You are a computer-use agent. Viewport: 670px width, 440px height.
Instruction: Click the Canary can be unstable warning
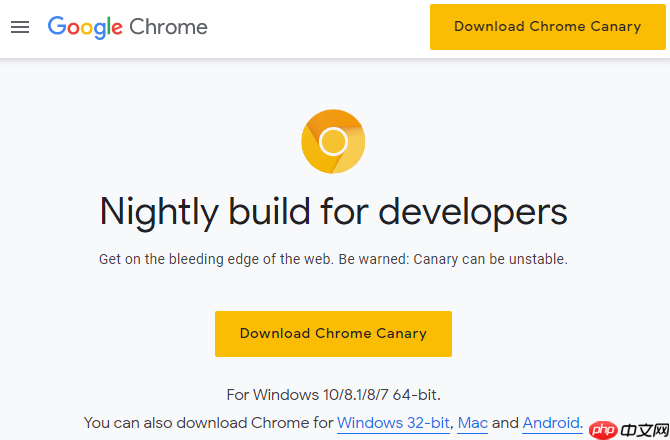482,259
